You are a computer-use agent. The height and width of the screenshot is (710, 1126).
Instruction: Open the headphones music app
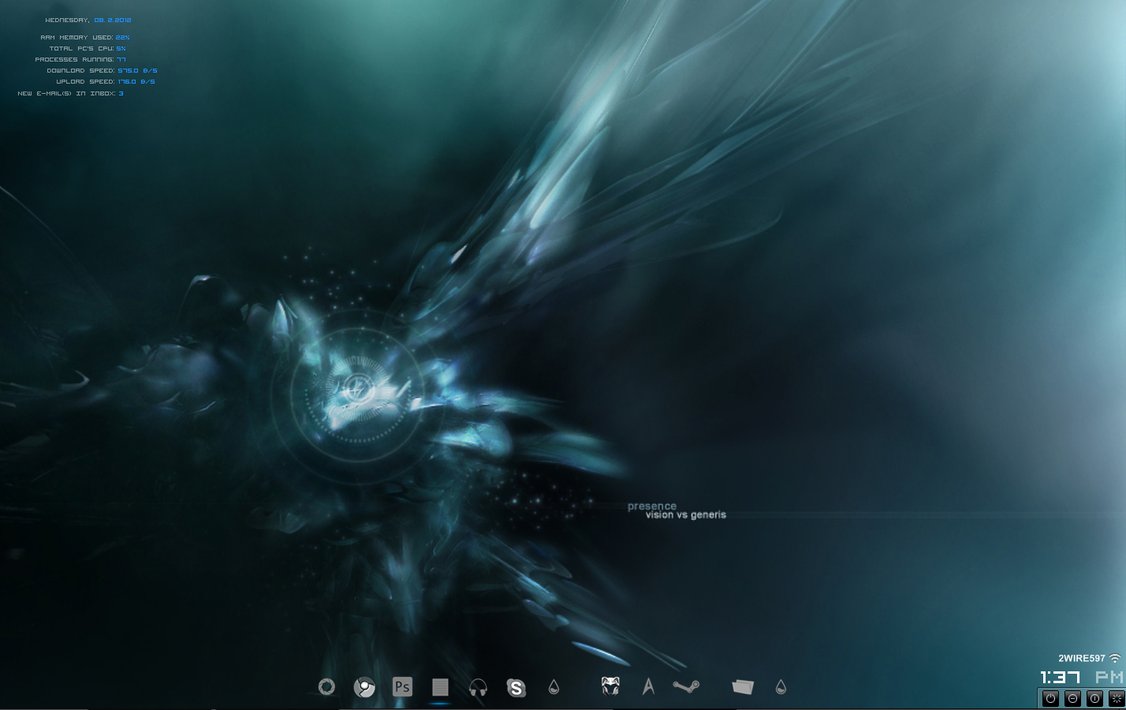tap(478, 687)
